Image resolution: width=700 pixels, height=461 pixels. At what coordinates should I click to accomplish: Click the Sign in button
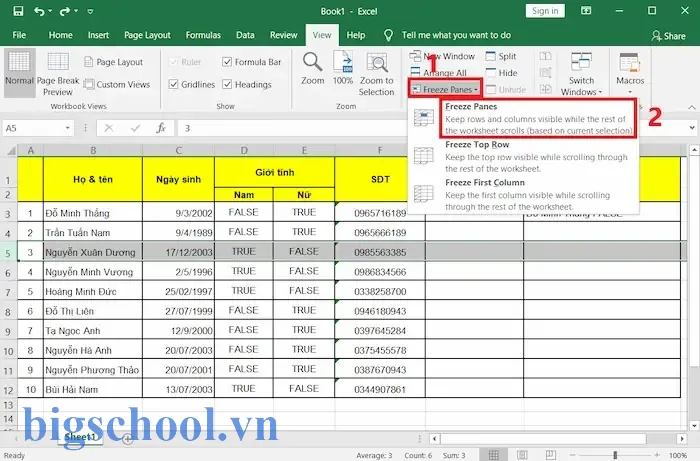(x=545, y=11)
